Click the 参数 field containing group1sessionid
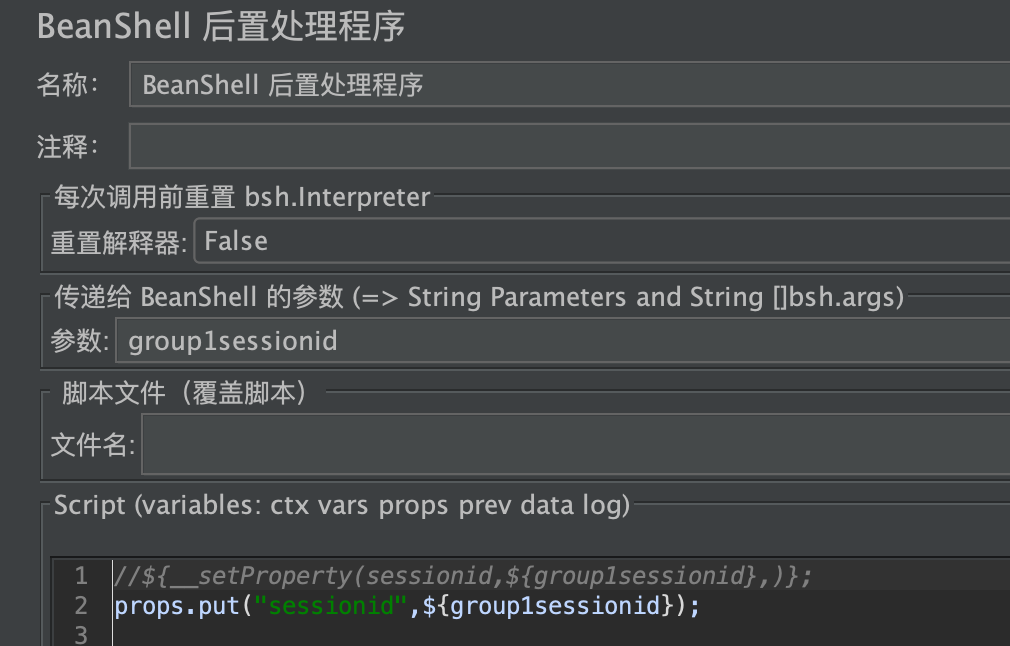1010x646 pixels. tap(562, 341)
